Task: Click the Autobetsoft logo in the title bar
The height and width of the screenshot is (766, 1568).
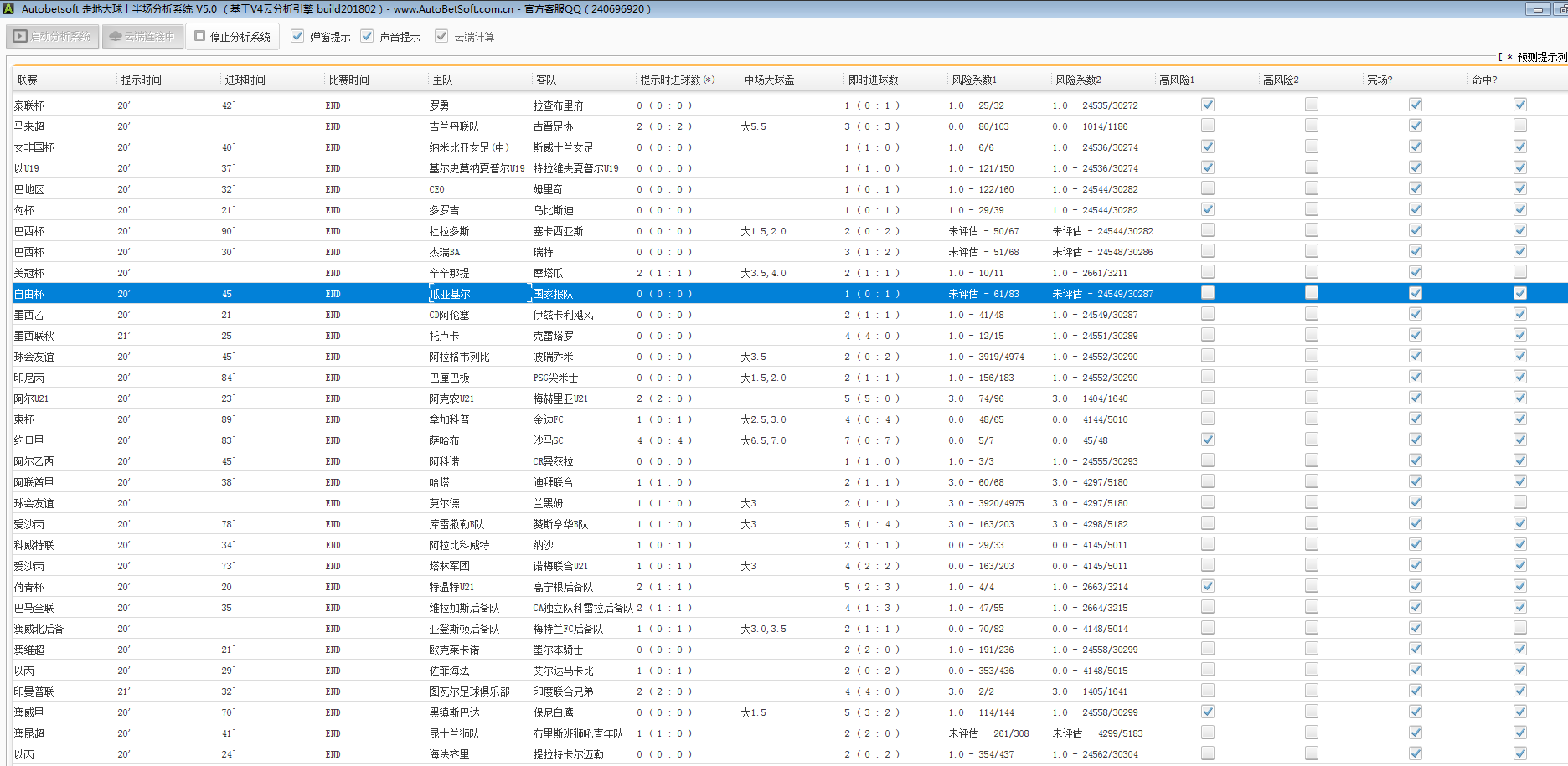Action: click(8, 8)
